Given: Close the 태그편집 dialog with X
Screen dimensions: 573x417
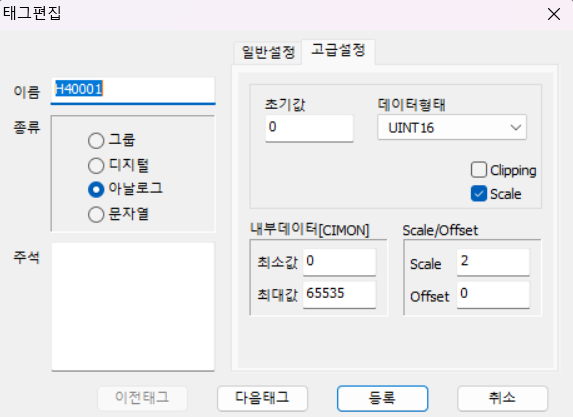Looking at the screenshot, I should (x=554, y=15).
